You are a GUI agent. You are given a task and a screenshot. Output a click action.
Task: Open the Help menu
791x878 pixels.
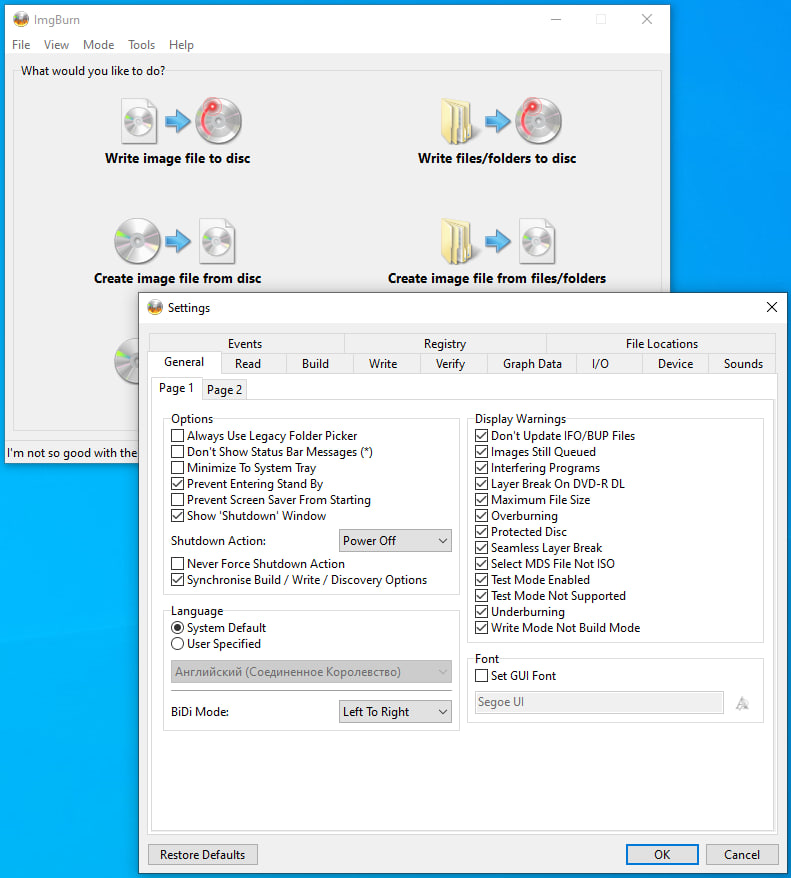(181, 45)
